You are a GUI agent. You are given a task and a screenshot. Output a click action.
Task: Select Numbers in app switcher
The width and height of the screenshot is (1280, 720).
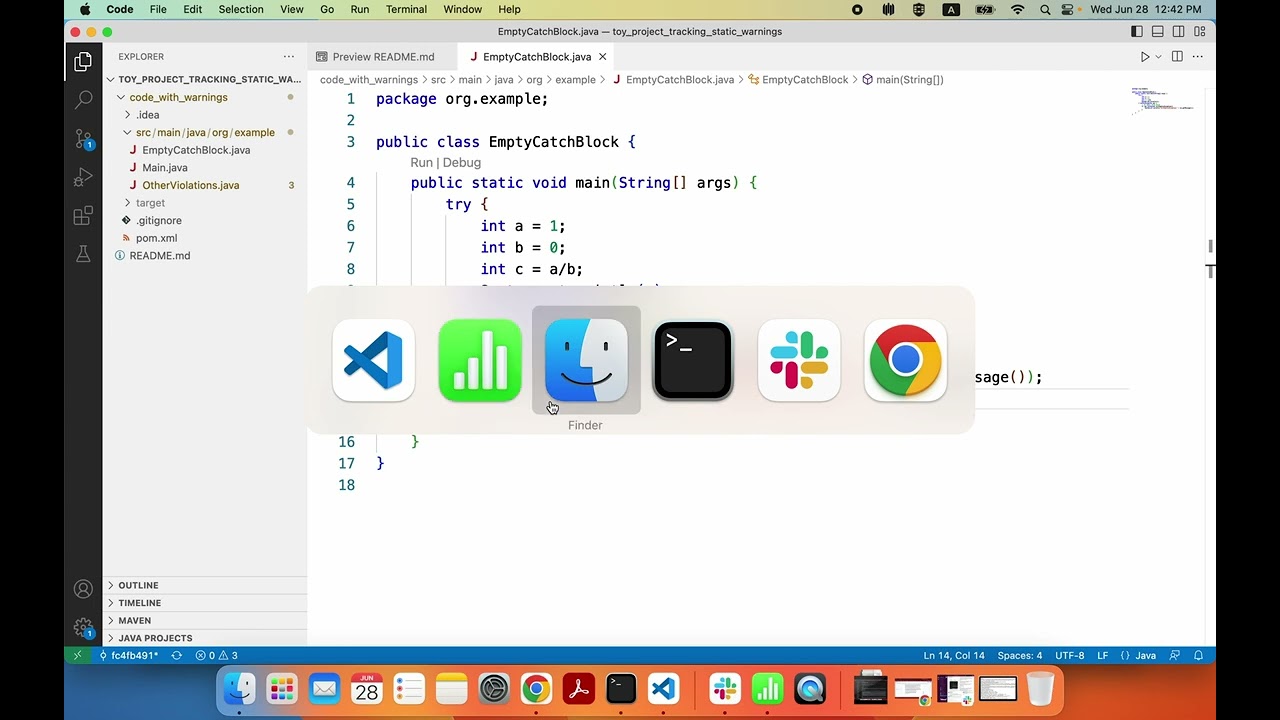480,360
